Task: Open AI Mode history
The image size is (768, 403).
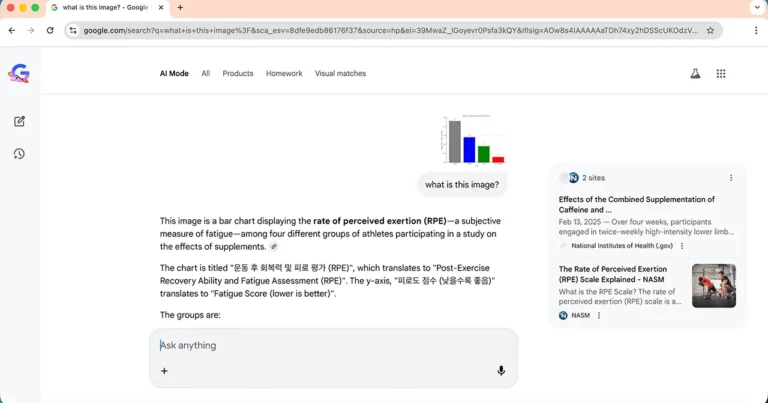Action: (x=19, y=154)
